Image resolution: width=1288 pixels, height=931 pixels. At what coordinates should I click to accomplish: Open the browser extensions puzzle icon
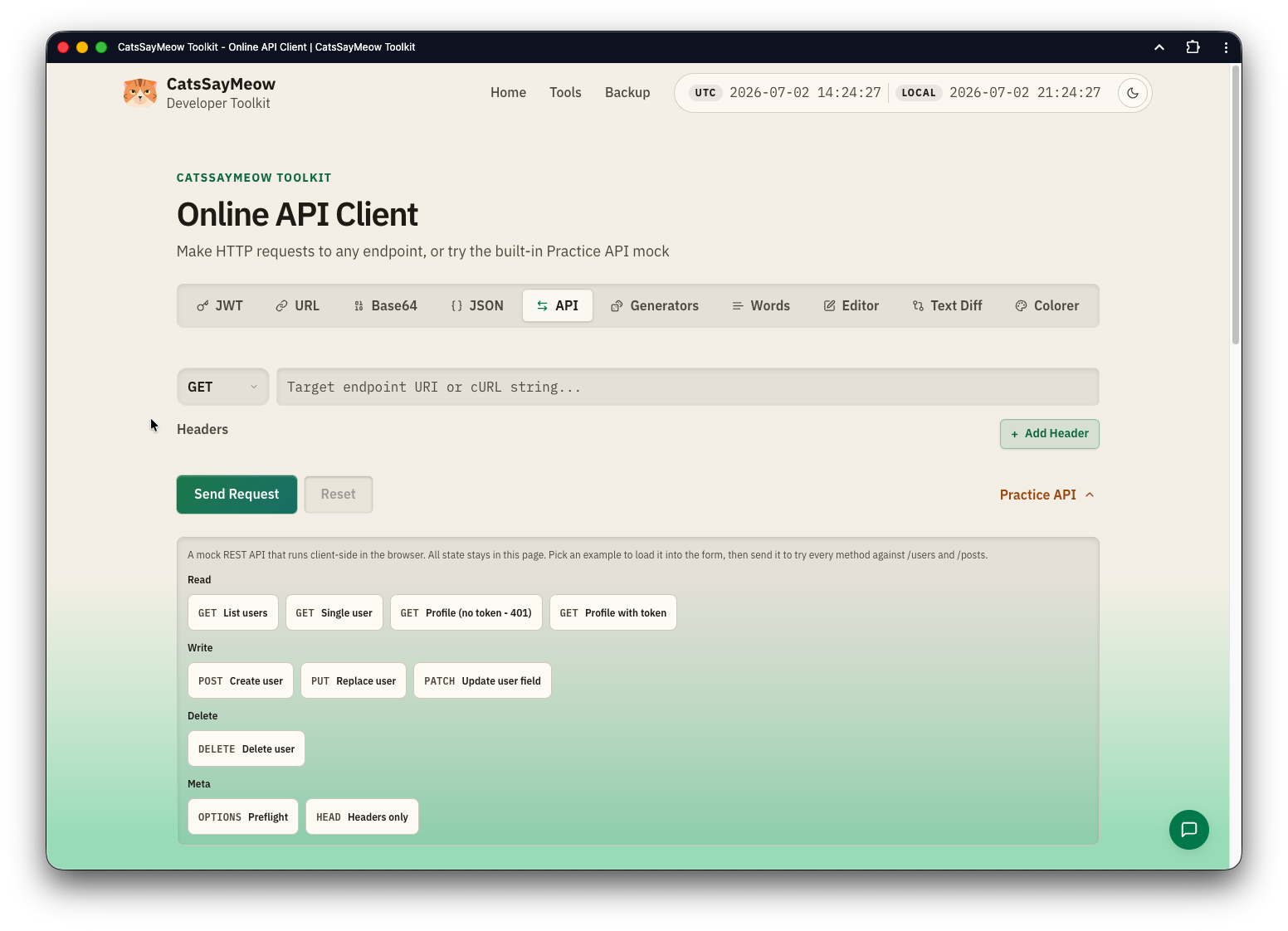pyautogui.click(x=1193, y=47)
